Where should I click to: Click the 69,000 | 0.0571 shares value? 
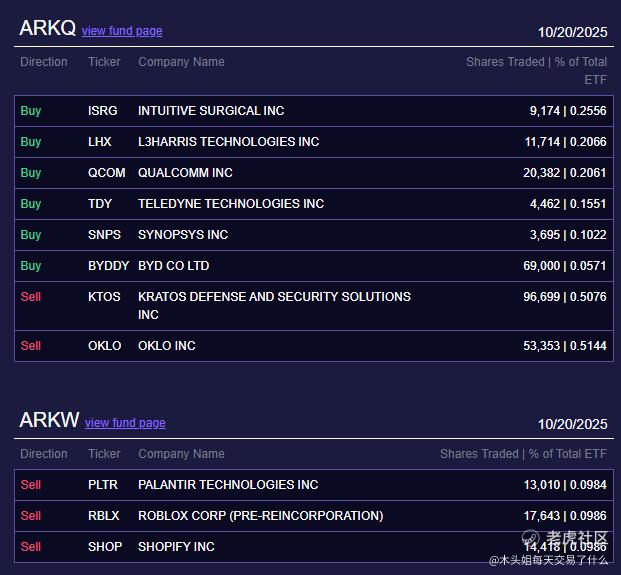pyautogui.click(x=565, y=266)
